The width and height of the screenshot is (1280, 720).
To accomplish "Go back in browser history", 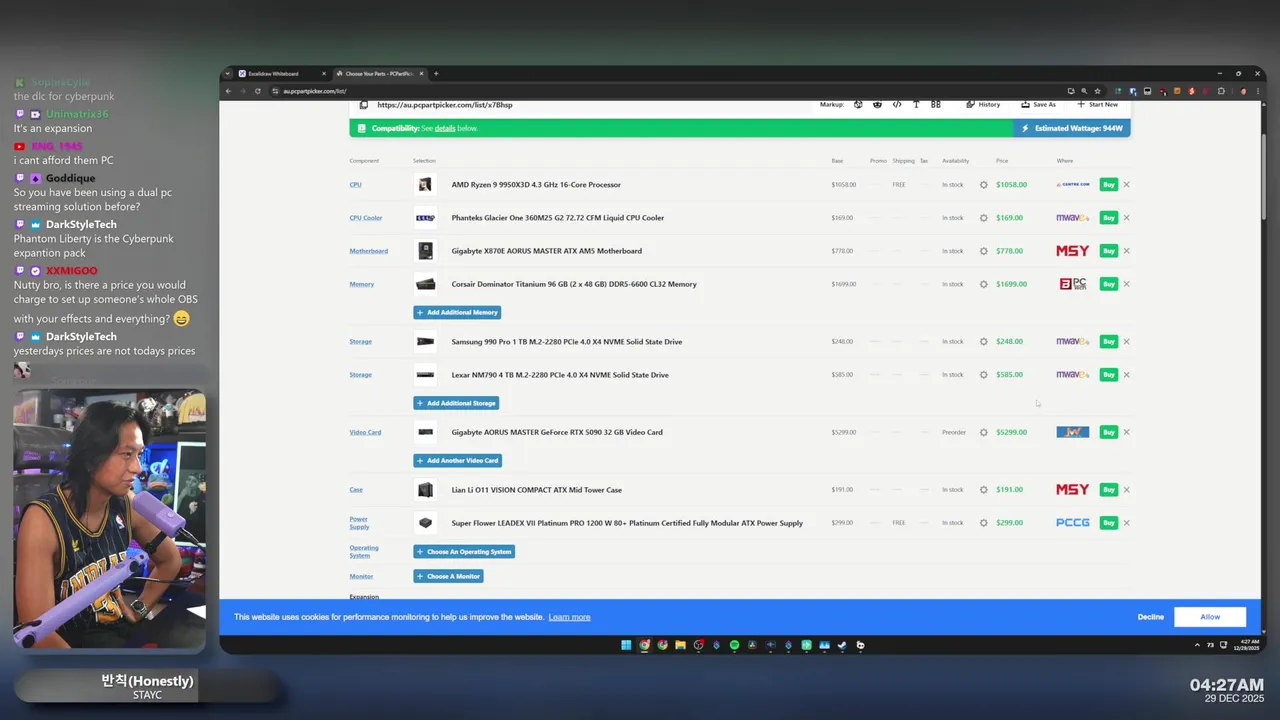I will [x=228, y=91].
